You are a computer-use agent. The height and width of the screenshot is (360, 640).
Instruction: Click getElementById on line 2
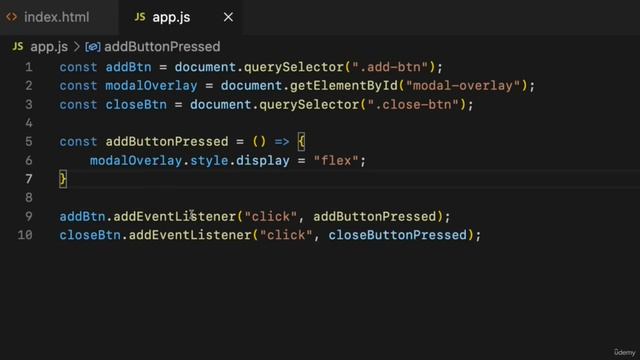tap(344, 86)
